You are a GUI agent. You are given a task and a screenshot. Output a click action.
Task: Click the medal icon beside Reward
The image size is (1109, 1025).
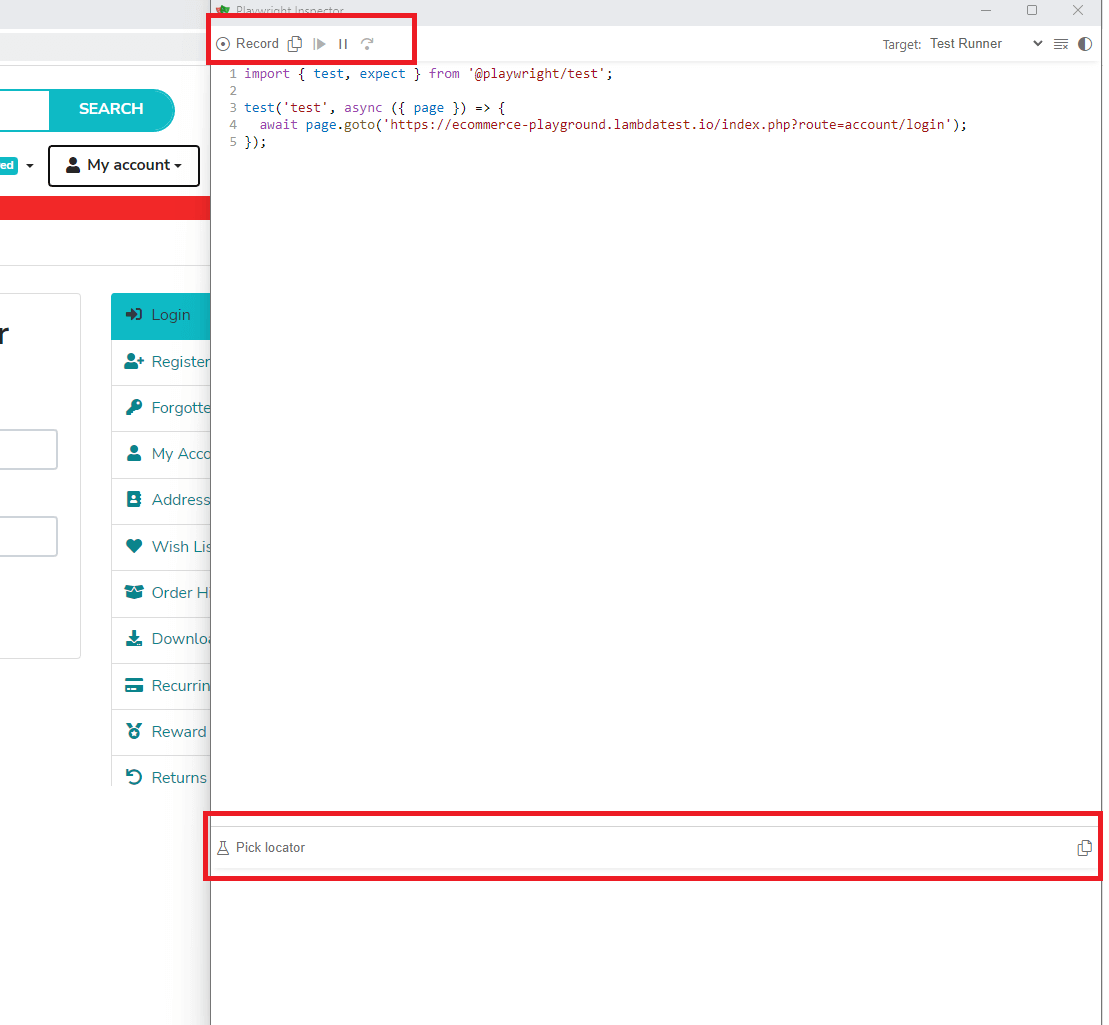(x=134, y=731)
